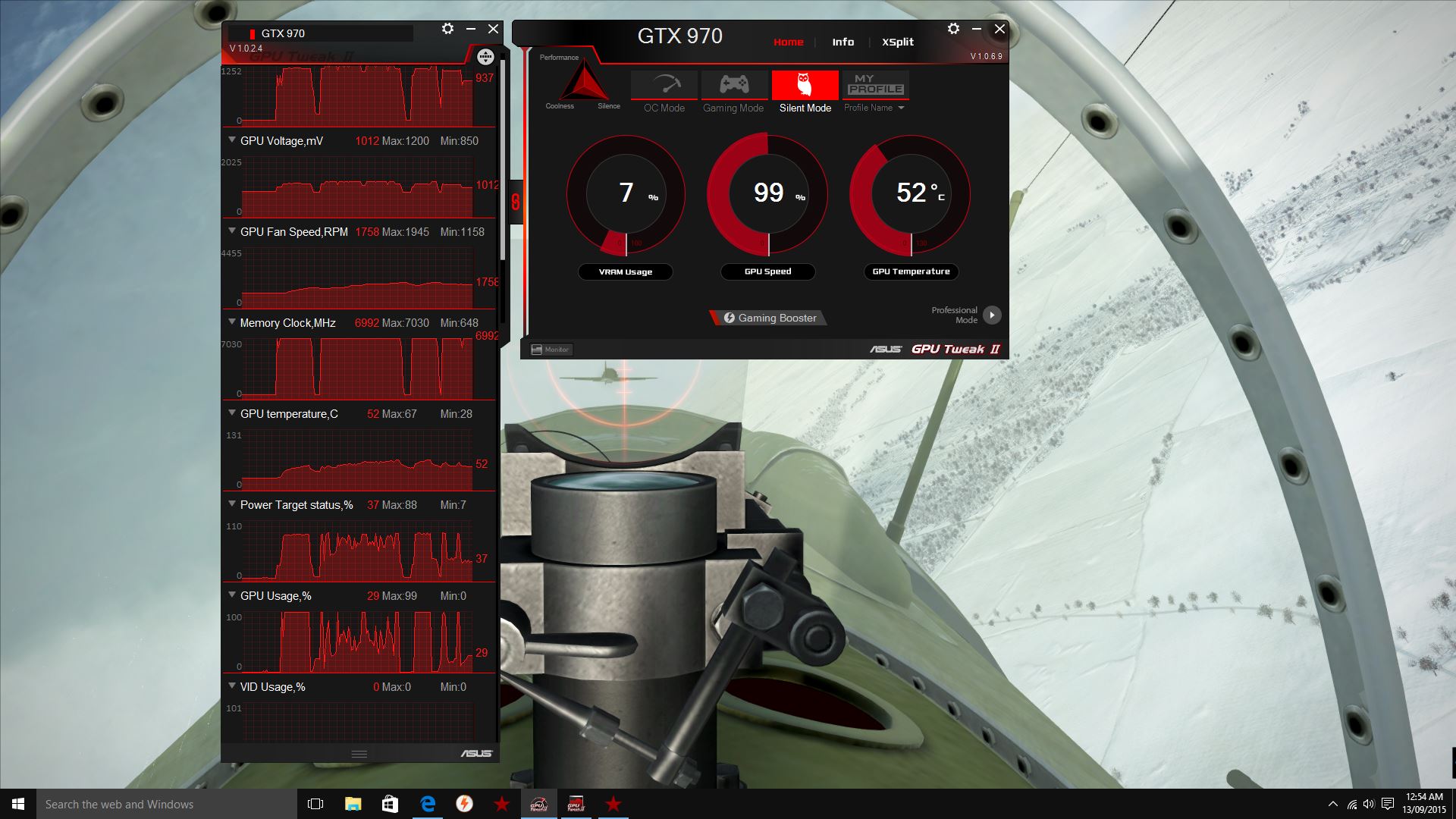Click the red chain link icon between windows
The image size is (1456, 819).
(x=516, y=202)
